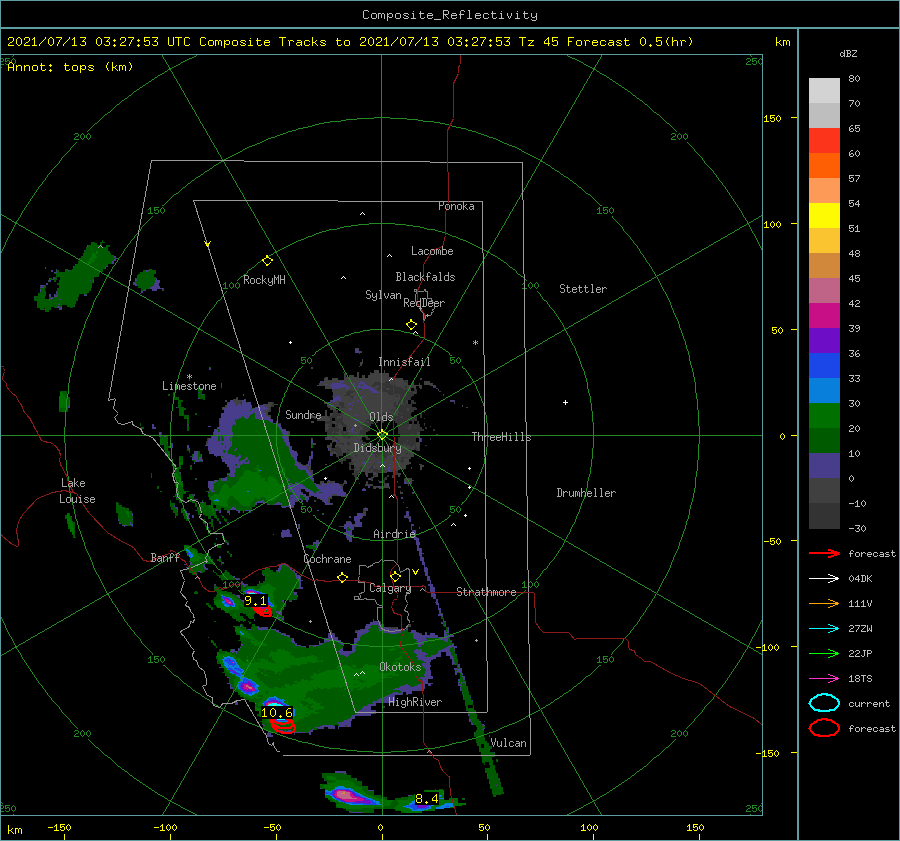The image size is (900, 841).
Task: Click the 9.1 storm top annotation
Action: 255,600
